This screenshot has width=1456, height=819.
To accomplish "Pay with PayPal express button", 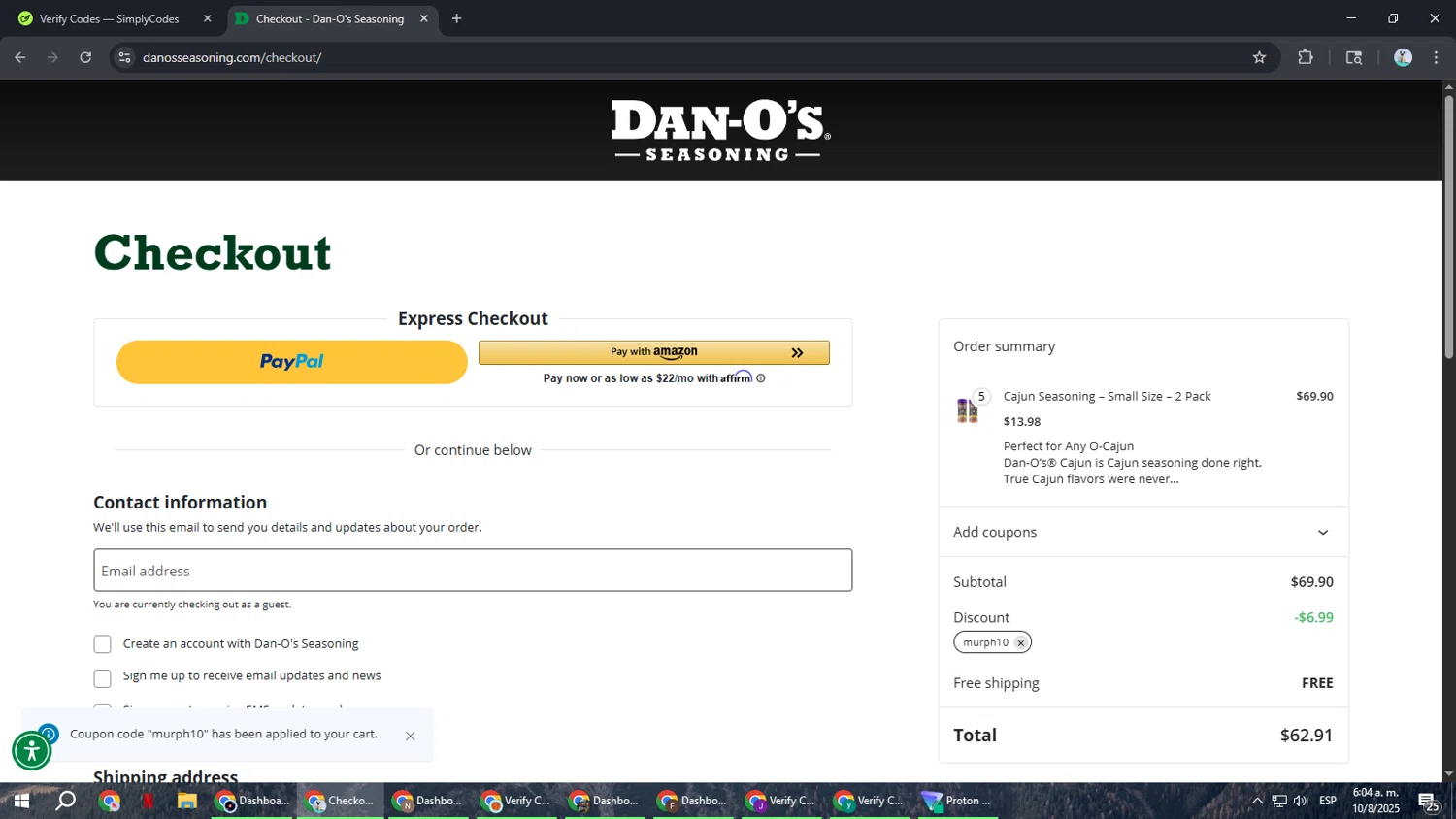I will (291, 362).
